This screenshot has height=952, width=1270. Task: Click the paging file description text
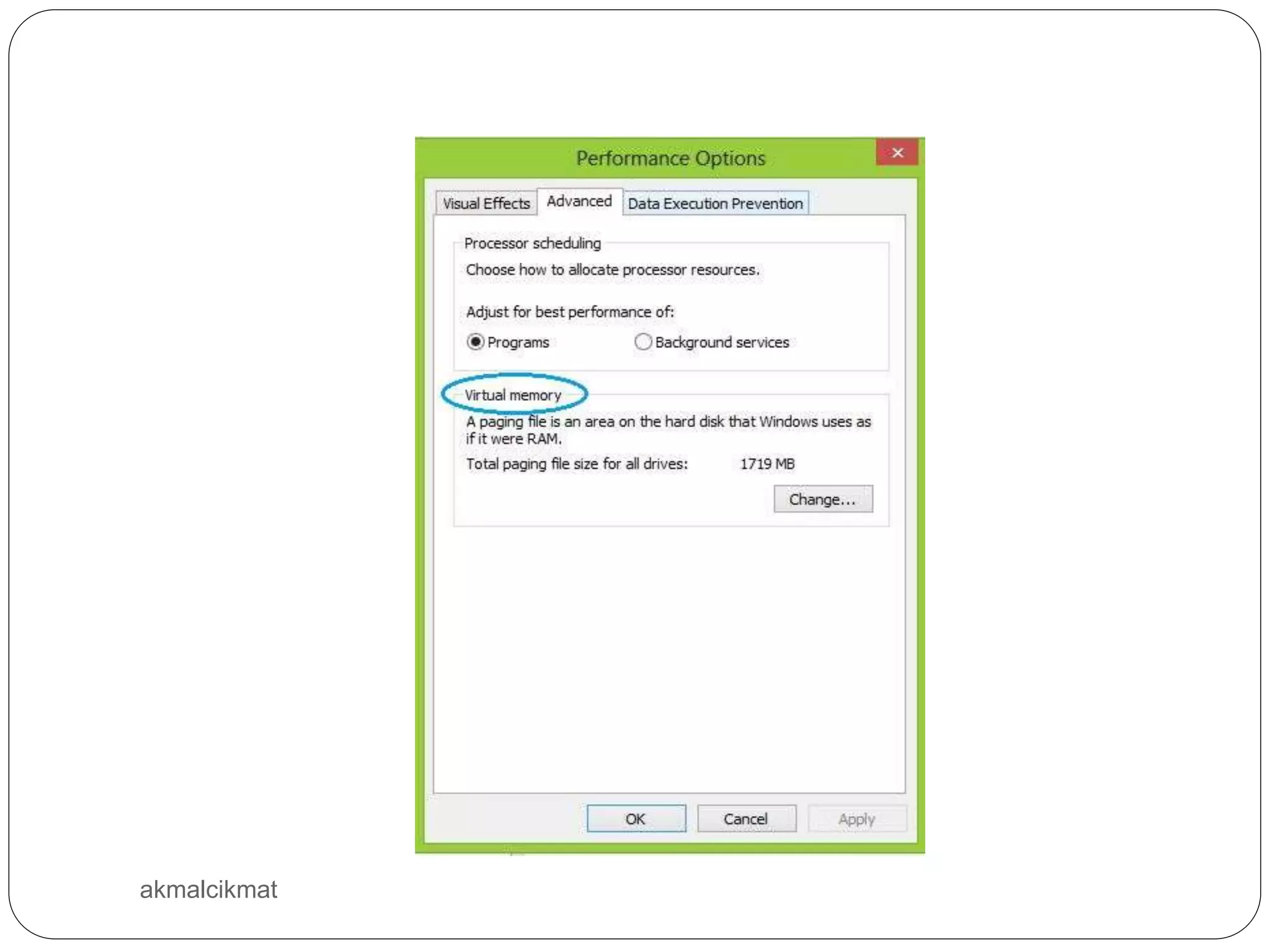pyautogui.click(x=668, y=430)
